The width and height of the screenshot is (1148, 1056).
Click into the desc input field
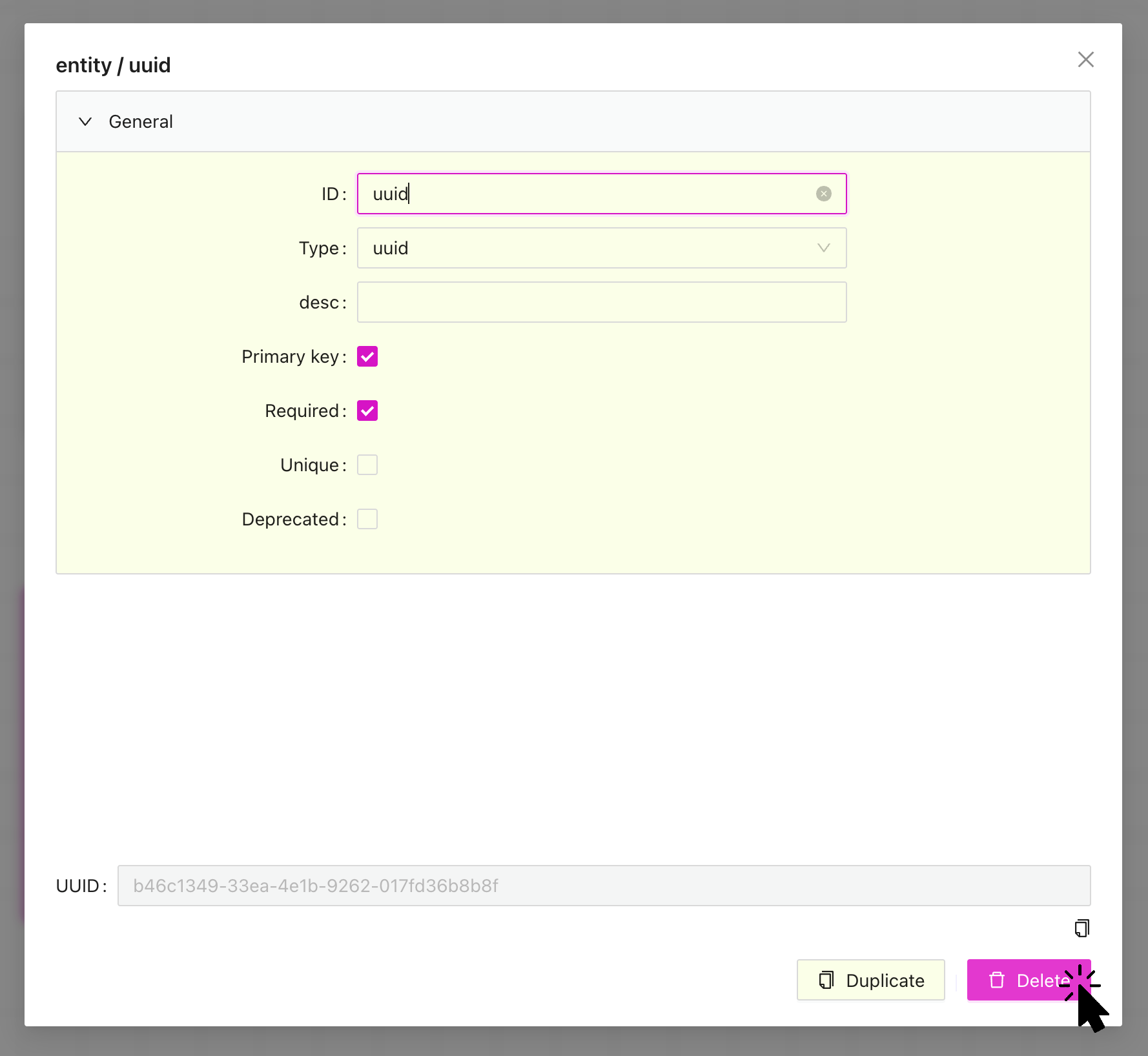(x=600, y=302)
